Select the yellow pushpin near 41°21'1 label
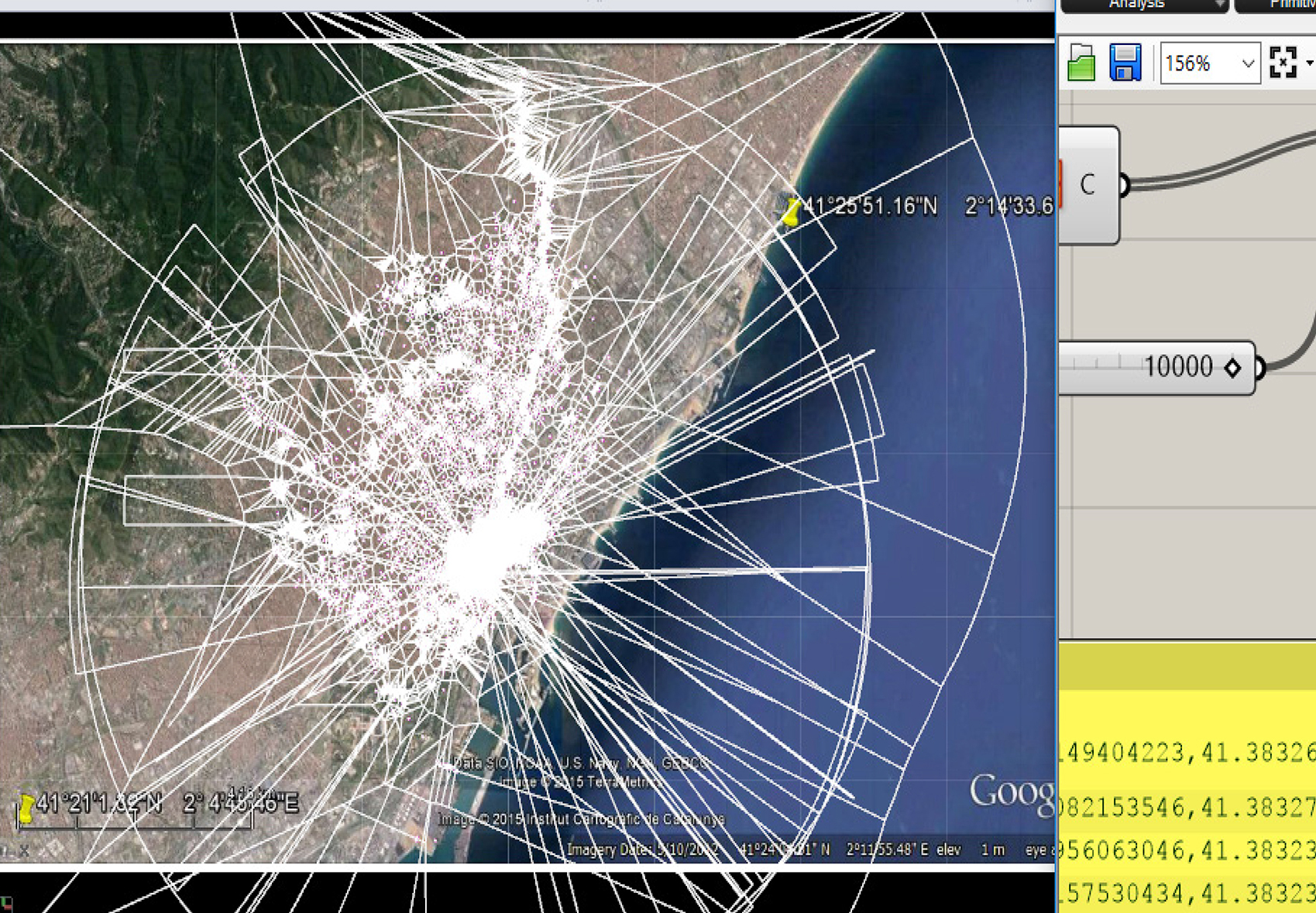1316x913 pixels. (x=27, y=808)
